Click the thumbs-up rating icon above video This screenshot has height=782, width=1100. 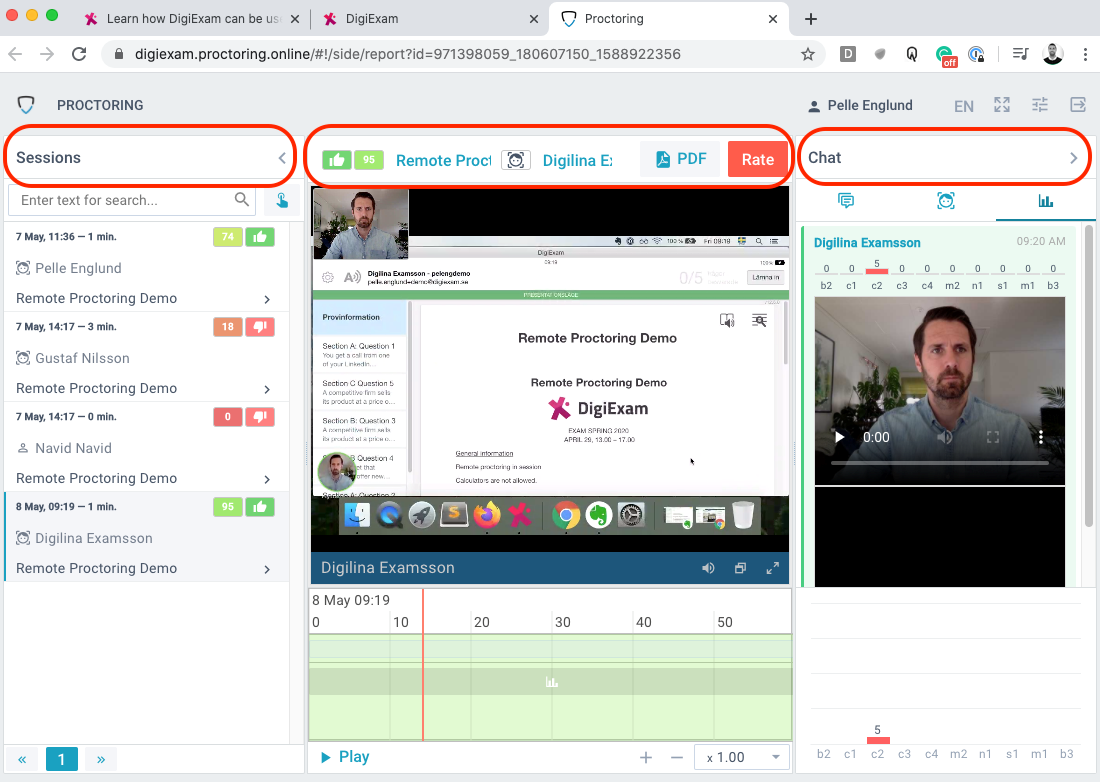pyautogui.click(x=337, y=160)
